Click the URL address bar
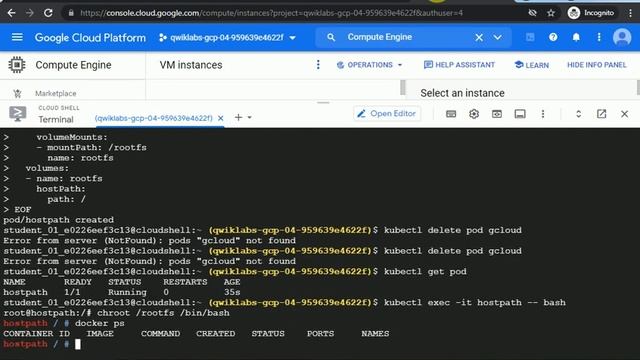Image resolution: width=640 pixels, height=360 pixels. pyautogui.click(x=271, y=13)
